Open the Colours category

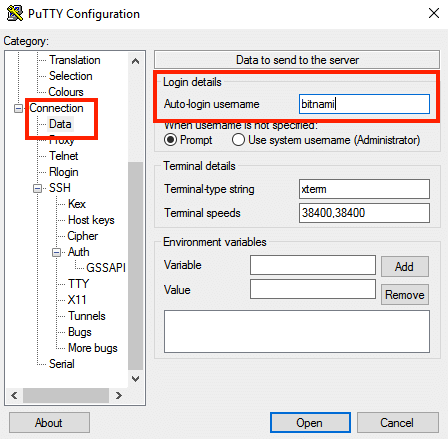[x=66, y=92]
